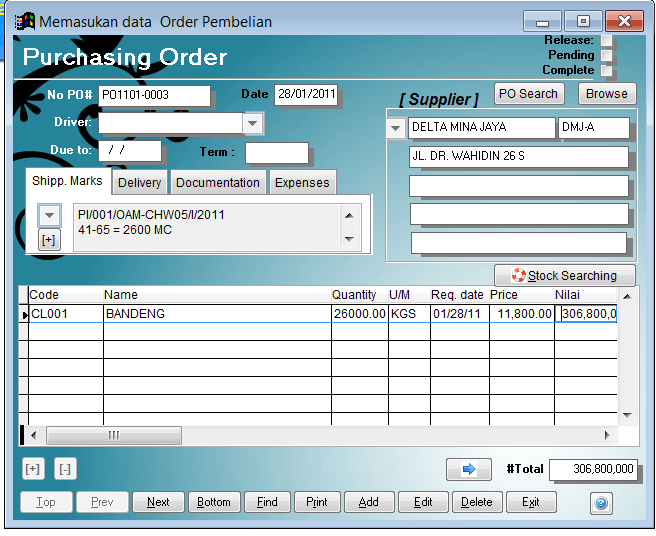Open the Driver dropdown list

coord(253,123)
